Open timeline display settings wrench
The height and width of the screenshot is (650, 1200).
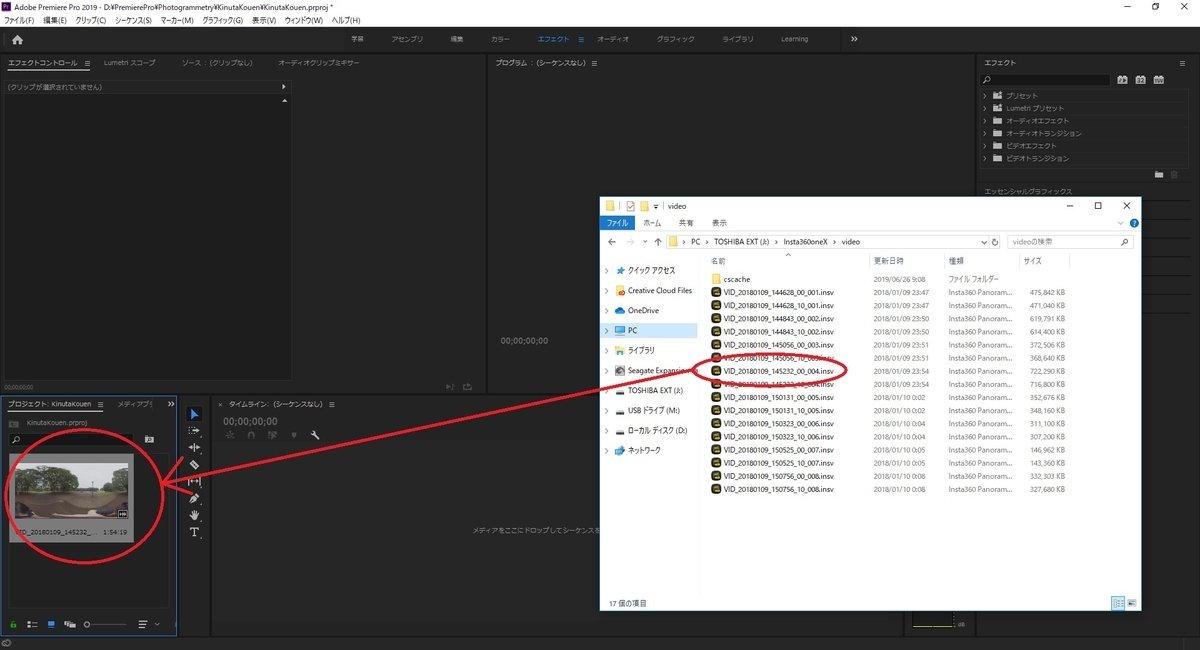click(x=315, y=435)
